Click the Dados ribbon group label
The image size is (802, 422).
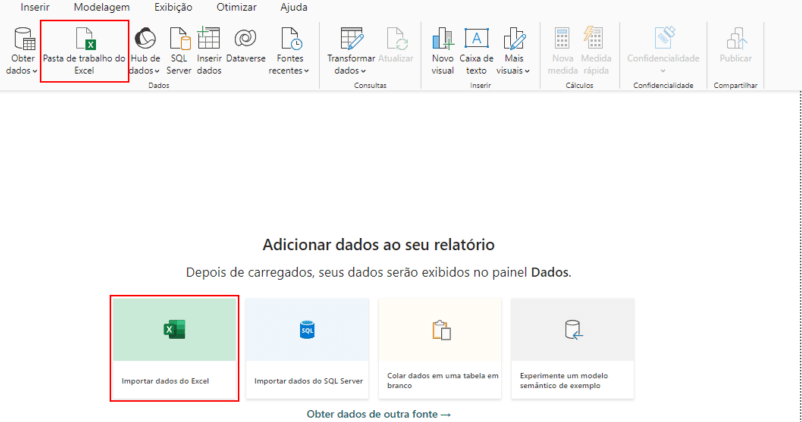pos(159,85)
